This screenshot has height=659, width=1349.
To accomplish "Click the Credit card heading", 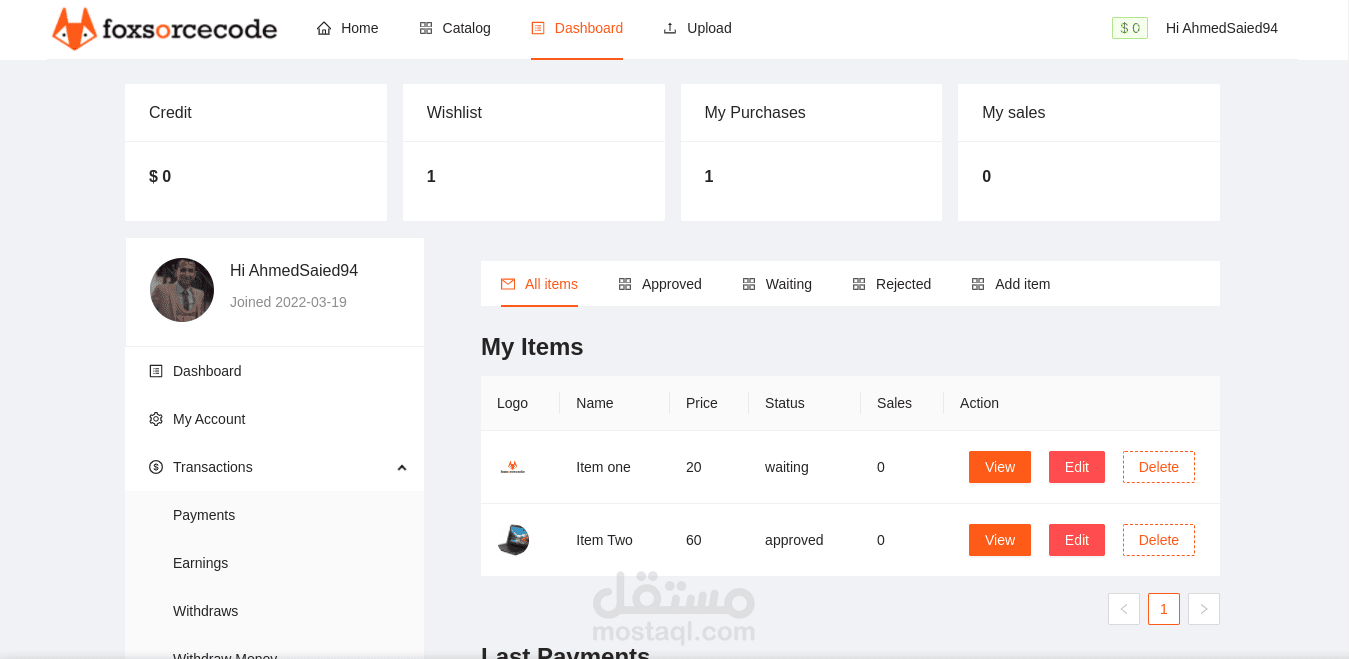I will tap(170, 113).
